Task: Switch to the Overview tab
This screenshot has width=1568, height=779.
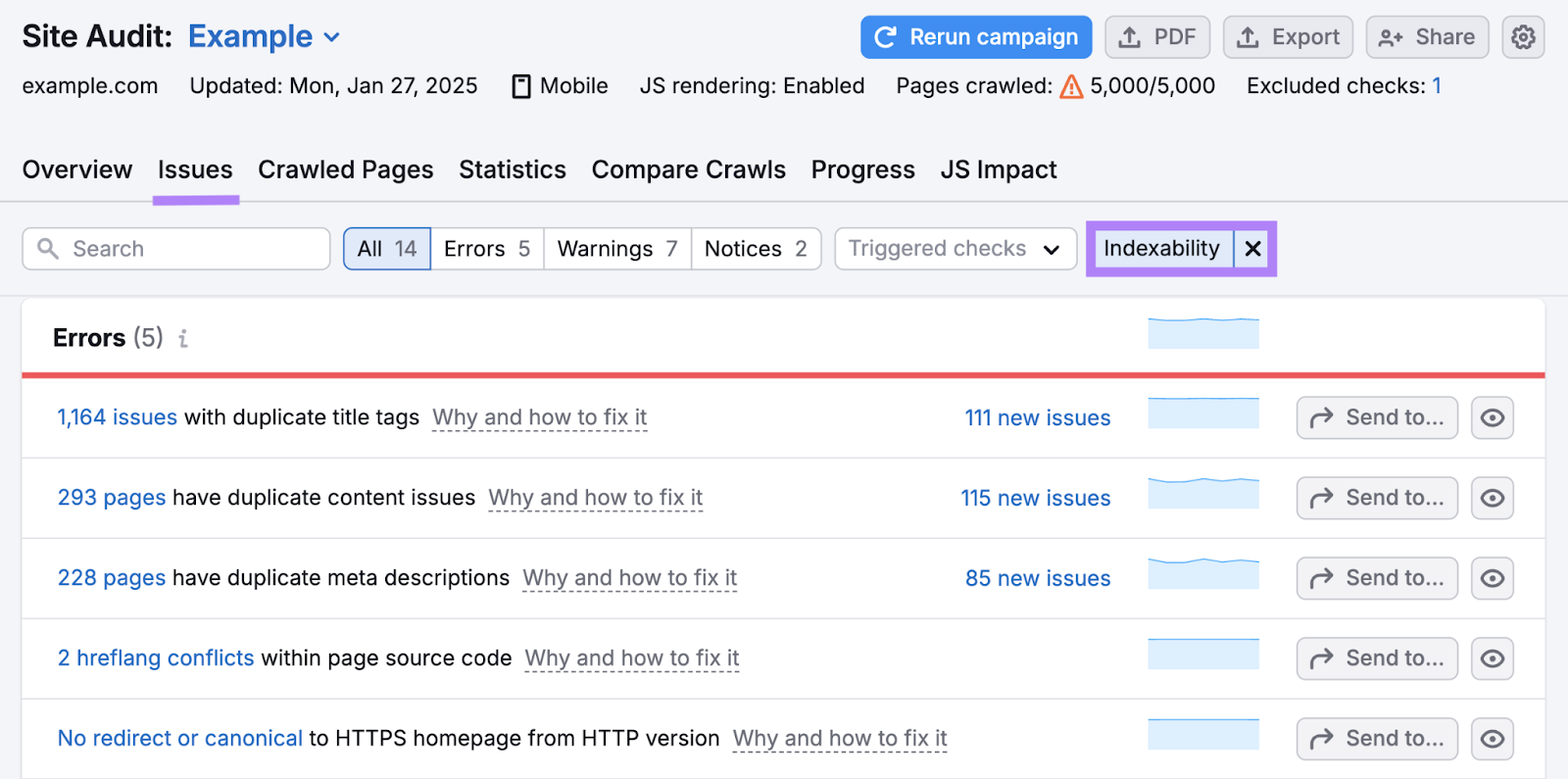Action: tap(77, 170)
